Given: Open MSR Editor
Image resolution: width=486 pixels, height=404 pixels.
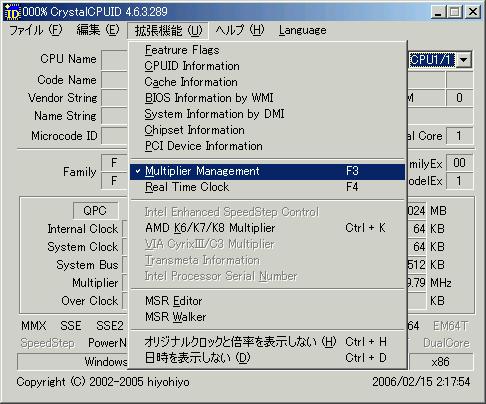Looking at the screenshot, I should point(268,301).
